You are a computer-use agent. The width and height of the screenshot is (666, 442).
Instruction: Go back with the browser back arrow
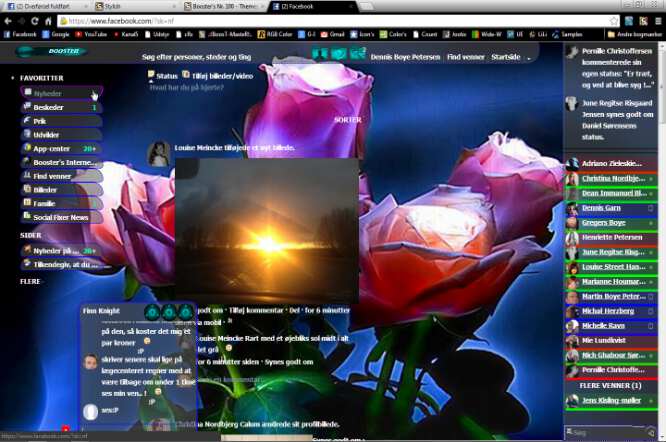tap(8, 21)
